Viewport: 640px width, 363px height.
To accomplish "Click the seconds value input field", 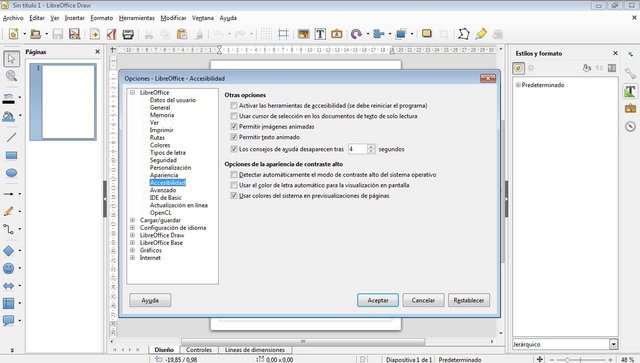I will [358, 149].
